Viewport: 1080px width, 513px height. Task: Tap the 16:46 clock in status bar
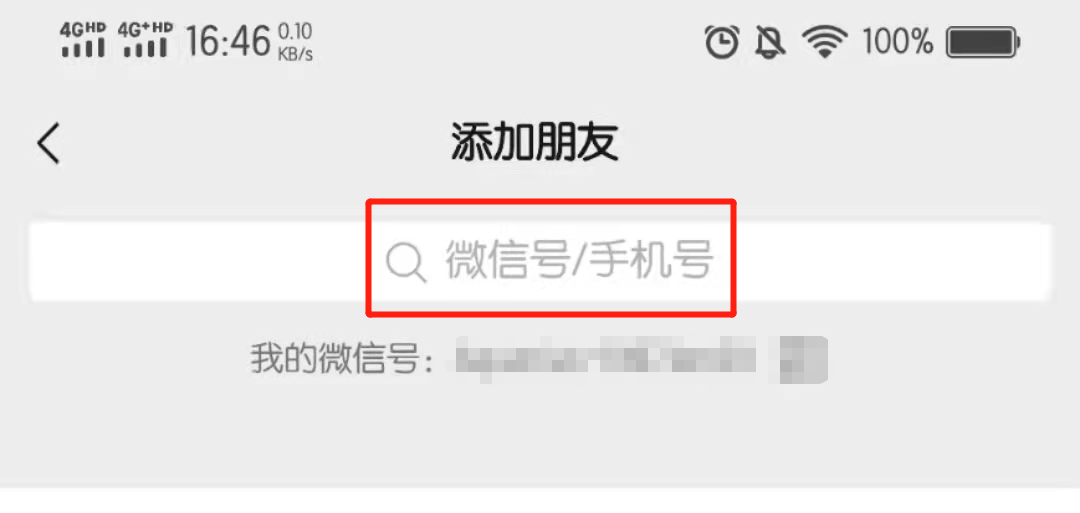click(x=228, y=41)
